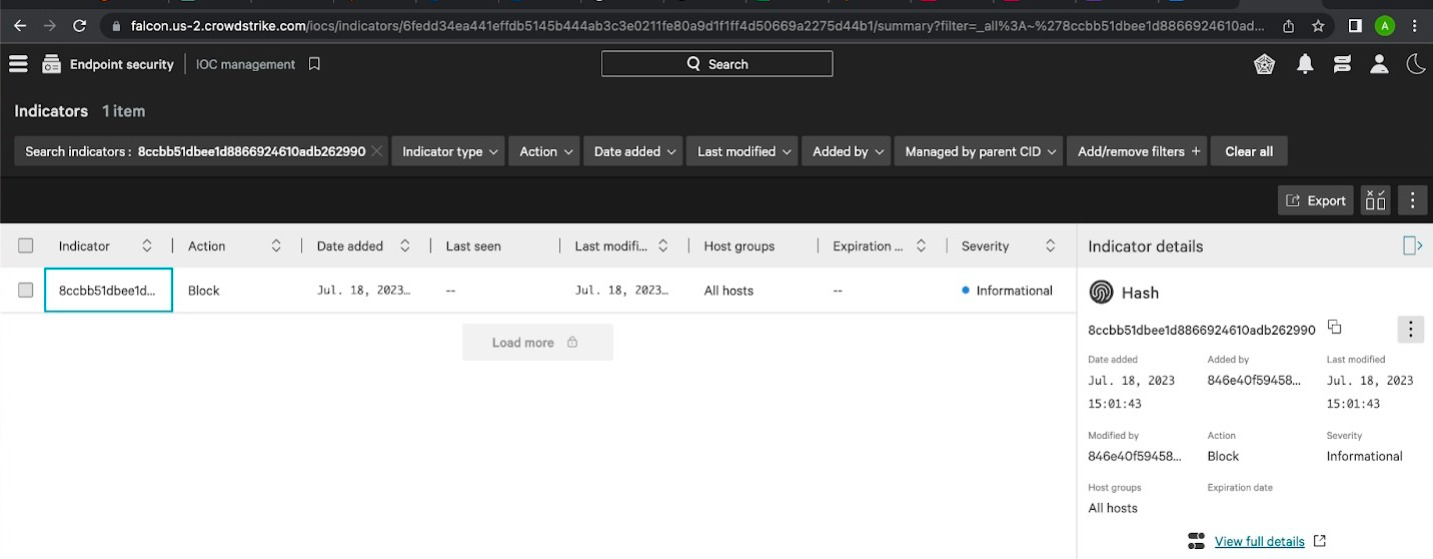Sort by the Indicator column
The height and width of the screenshot is (559, 1433).
pos(147,246)
